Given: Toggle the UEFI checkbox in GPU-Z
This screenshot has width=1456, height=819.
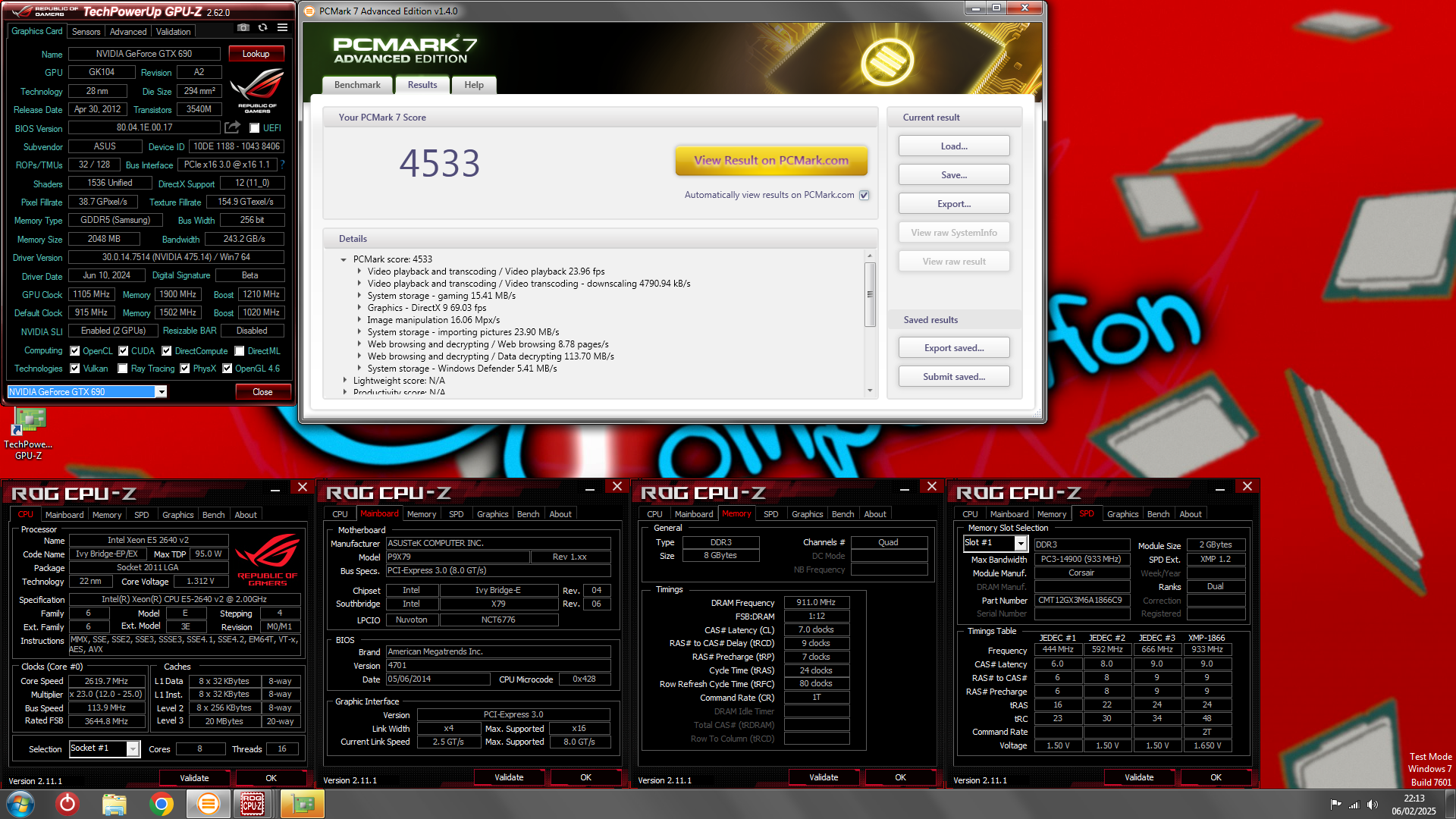Looking at the screenshot, I should [255, 128].
